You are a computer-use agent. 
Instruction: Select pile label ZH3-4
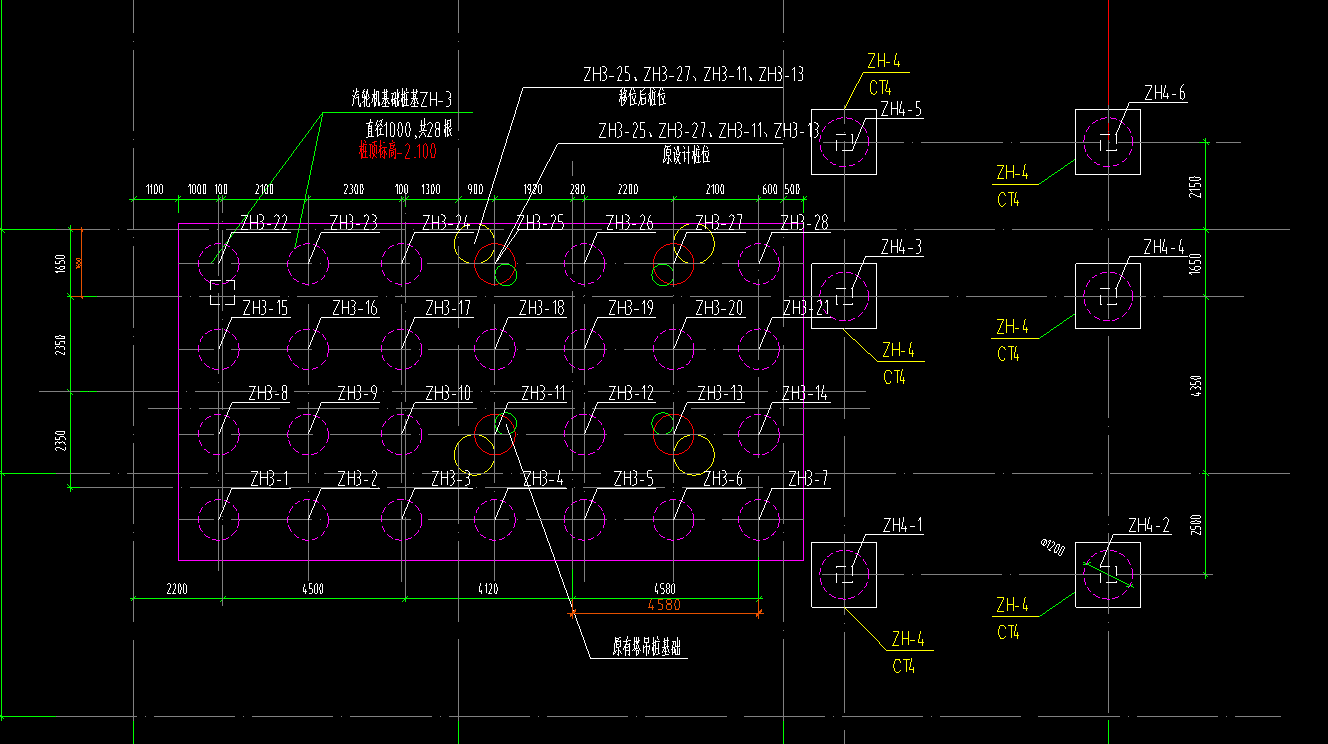[x=543, y=479]
